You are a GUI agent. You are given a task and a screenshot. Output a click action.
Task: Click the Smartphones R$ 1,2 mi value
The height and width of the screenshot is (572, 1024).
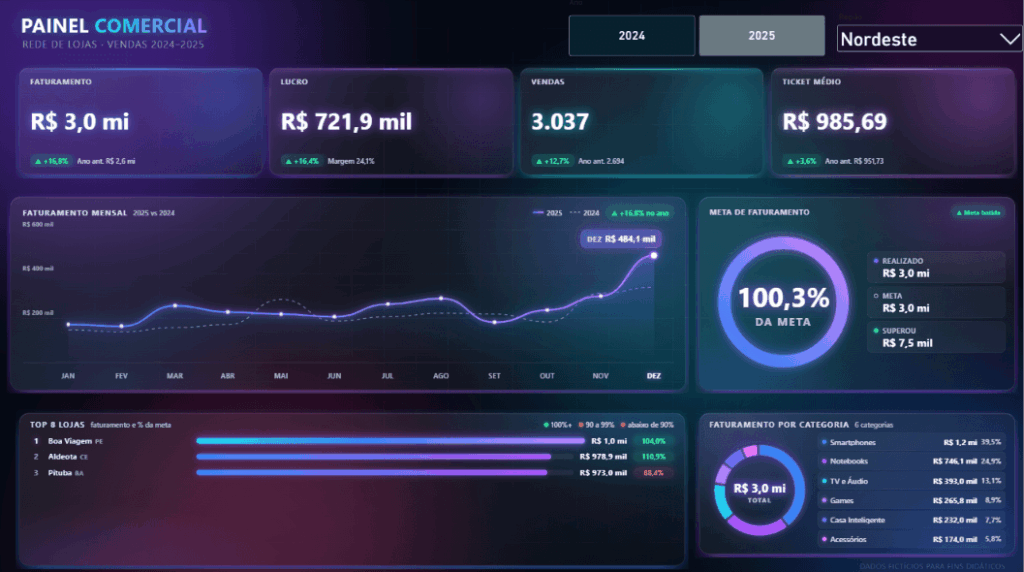tap(960, 443)
